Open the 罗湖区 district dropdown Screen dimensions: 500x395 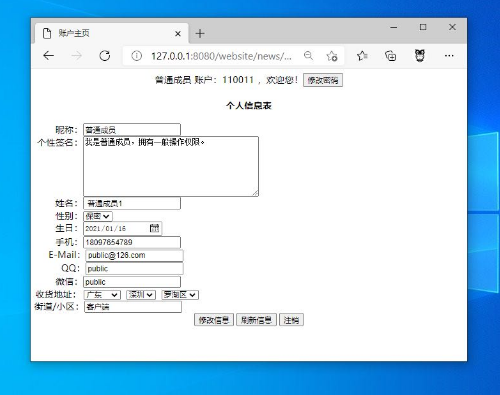click(x=180, y=295)
